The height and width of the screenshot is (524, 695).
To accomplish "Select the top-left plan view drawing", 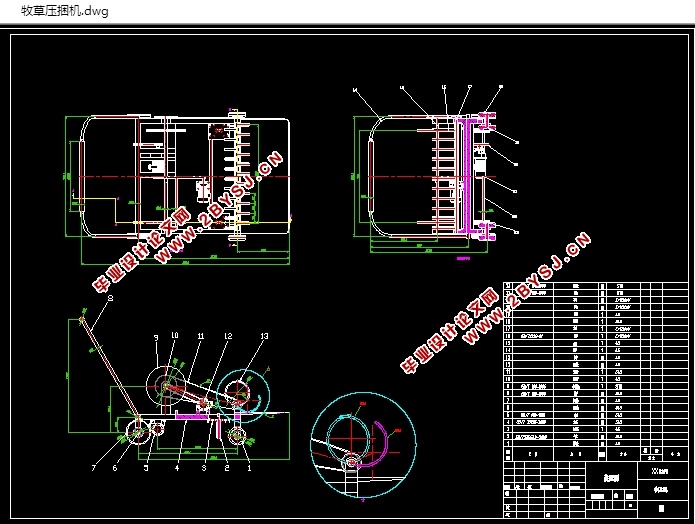I will pos(178,178).
